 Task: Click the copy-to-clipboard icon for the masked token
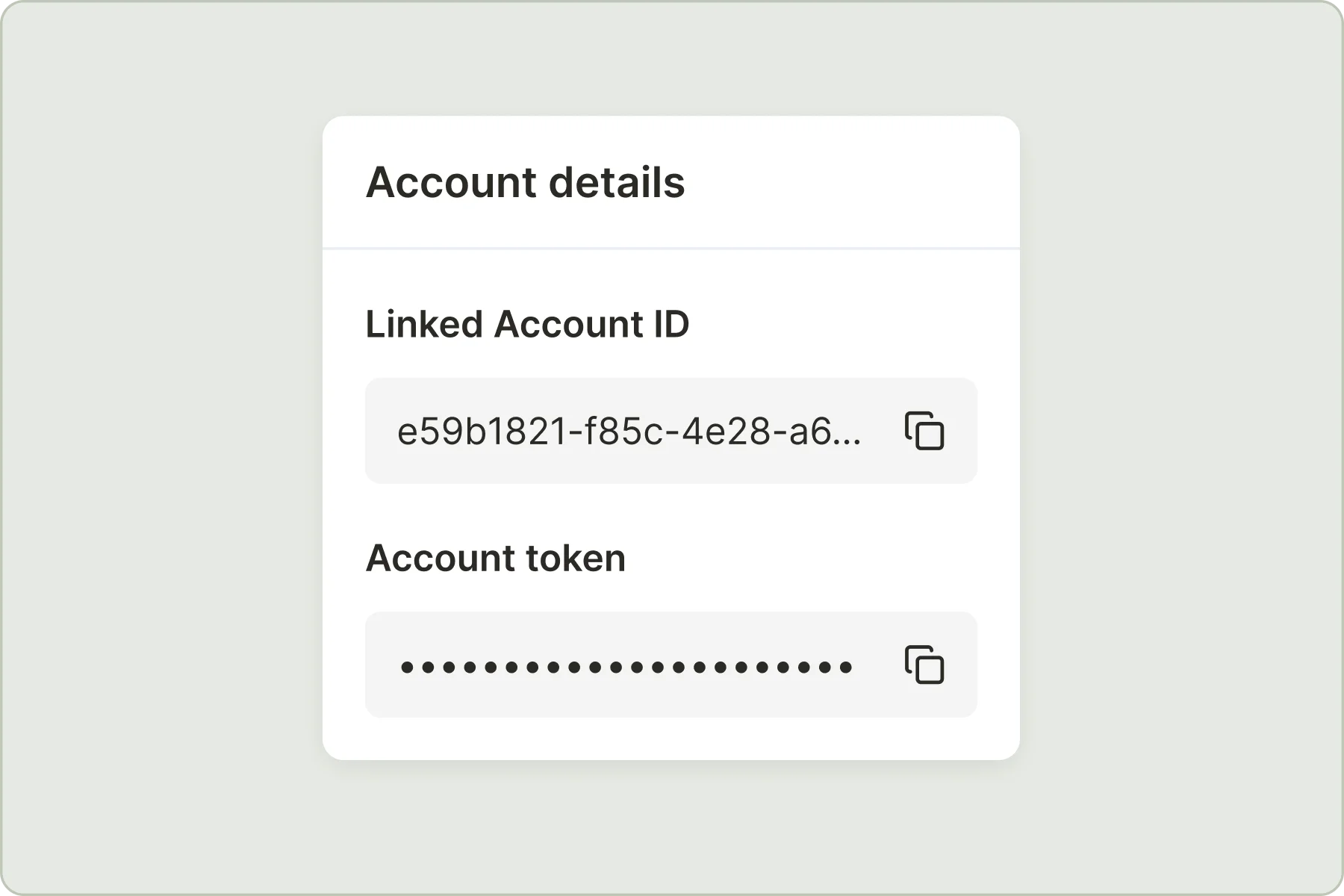tap(926, 664)
